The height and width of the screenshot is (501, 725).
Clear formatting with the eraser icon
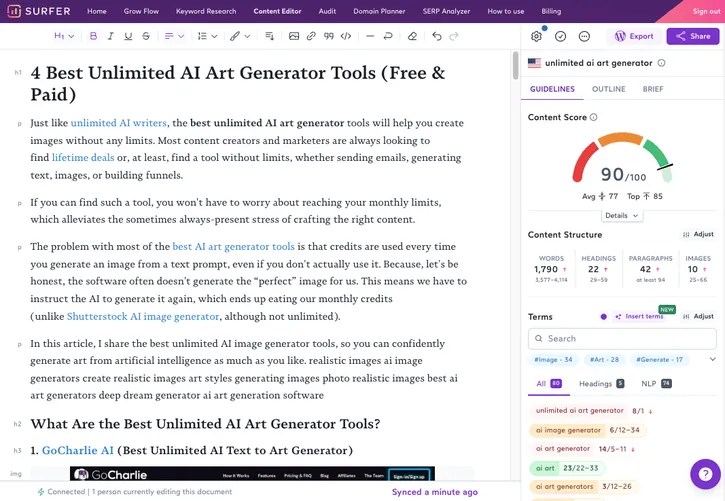pos(412,36)
